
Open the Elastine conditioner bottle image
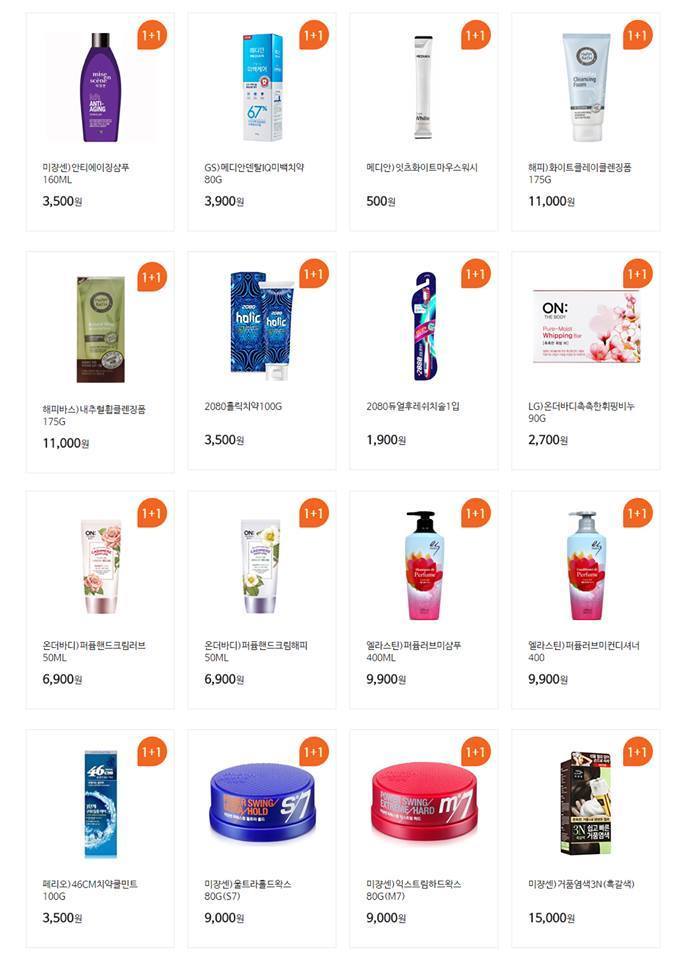pyautogui.click(x=586, y=566)
